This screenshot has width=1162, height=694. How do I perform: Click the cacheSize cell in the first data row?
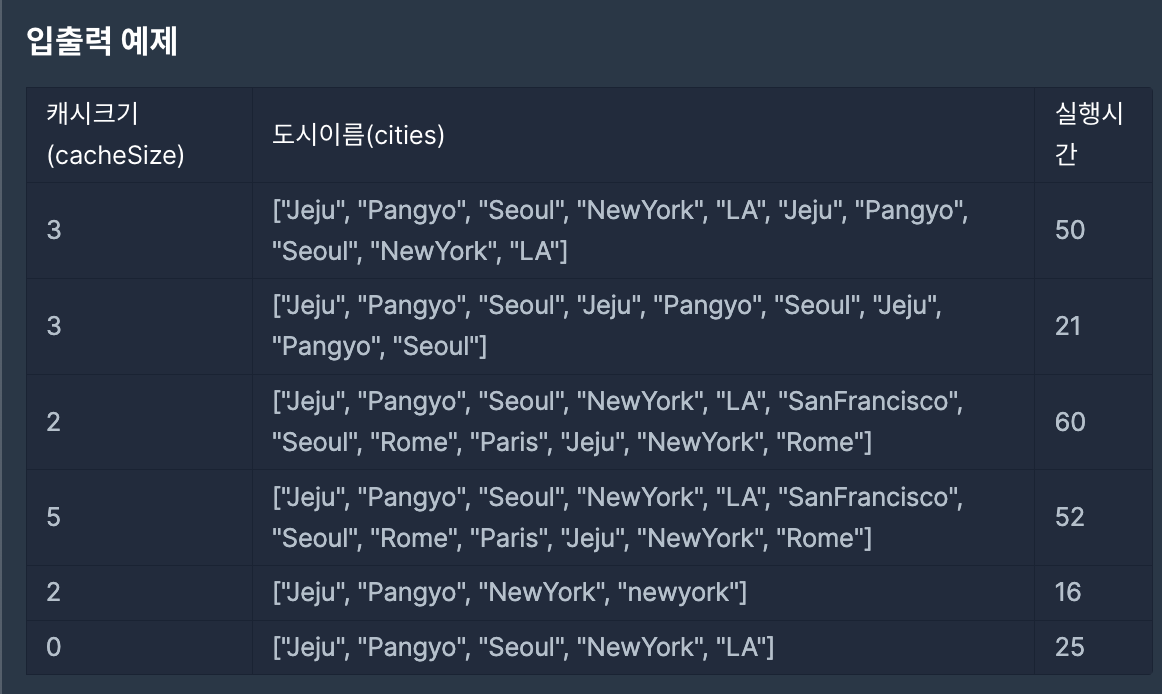(x=139, y=231)
